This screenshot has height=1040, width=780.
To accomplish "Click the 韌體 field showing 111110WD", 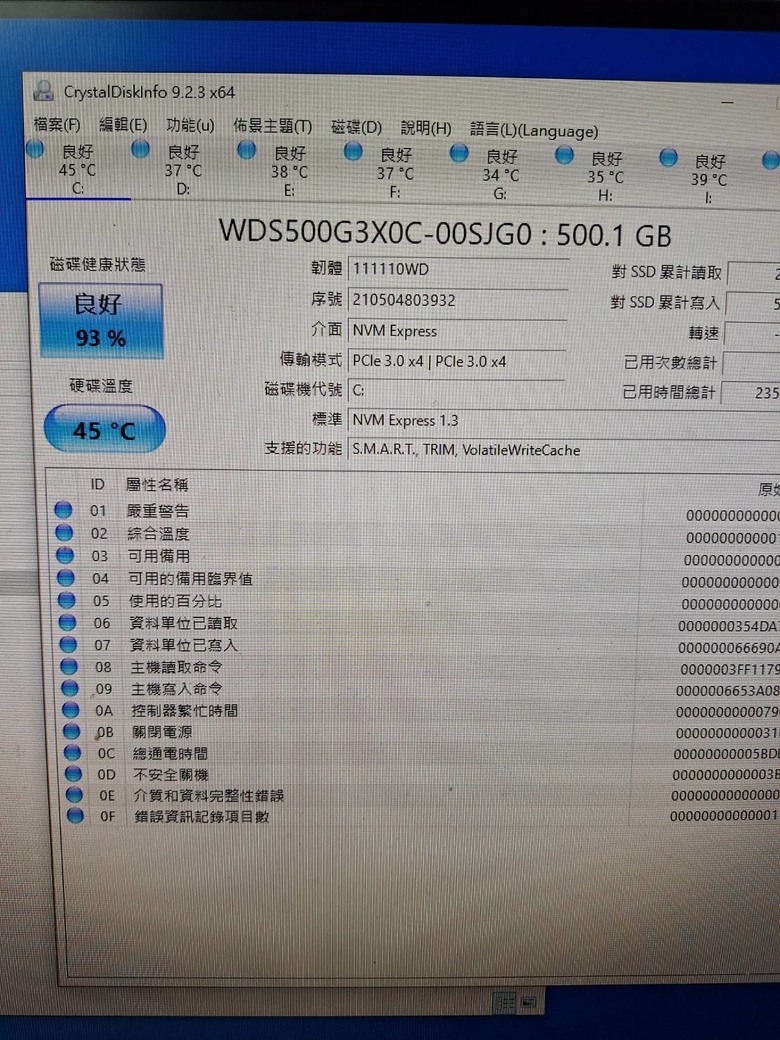I will pos(458,269).
